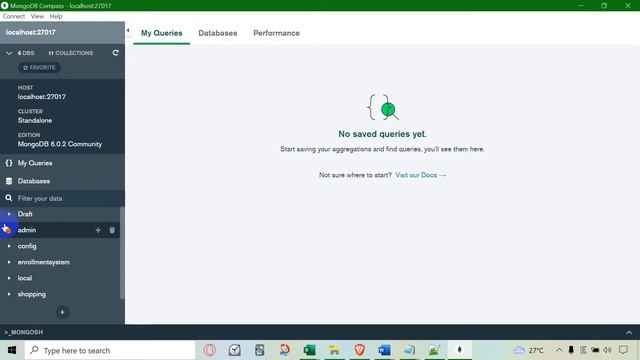Create a new database with plus button

click(x=62, y=312)
